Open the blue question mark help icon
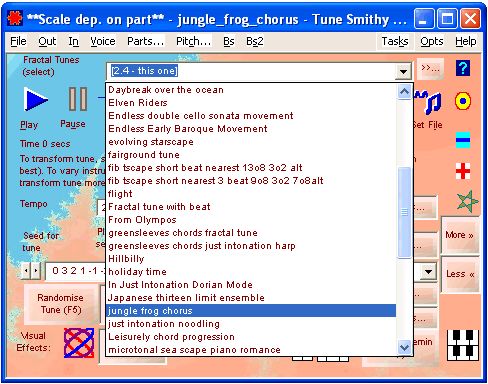The height and width of the screenshot is (384, 488). [463, 68]
